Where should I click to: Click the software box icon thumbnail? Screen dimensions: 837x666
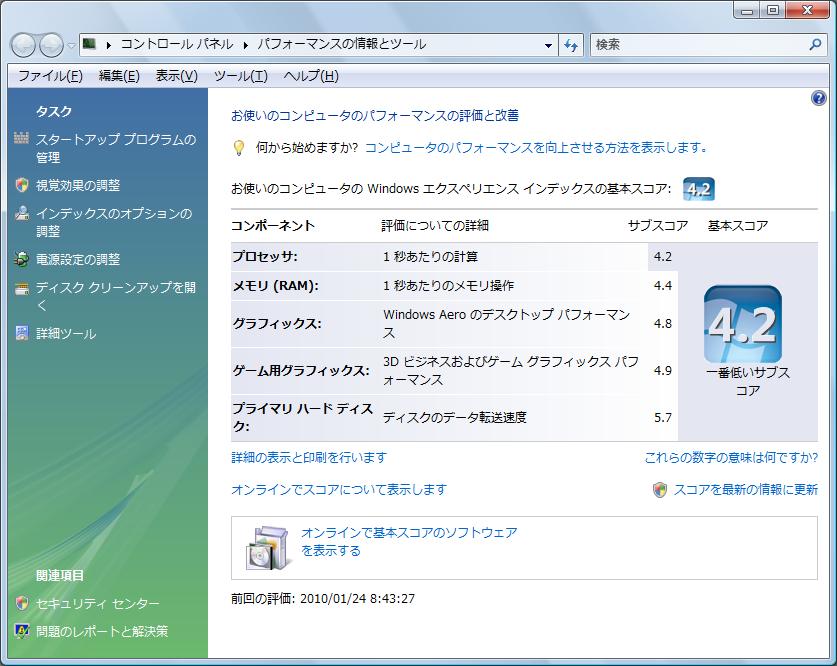point(270,548)
